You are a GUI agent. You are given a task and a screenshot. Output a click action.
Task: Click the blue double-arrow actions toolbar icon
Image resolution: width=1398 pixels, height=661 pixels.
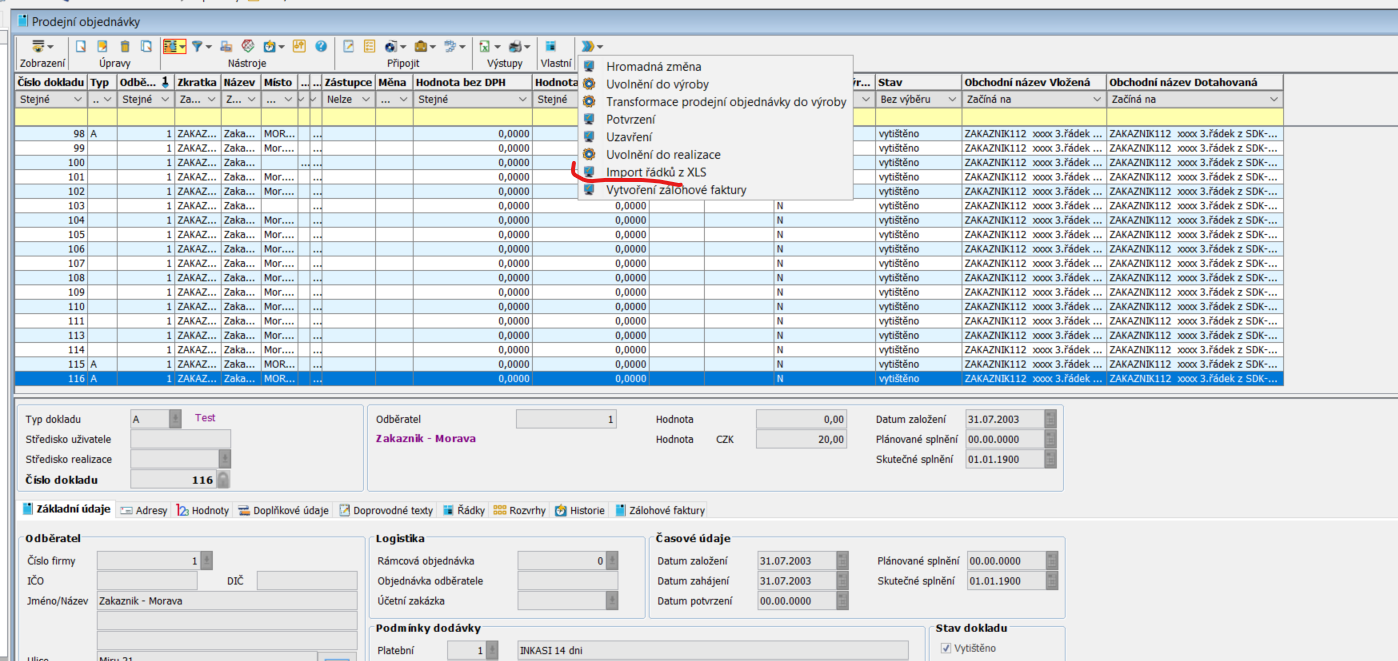pyautogui.click(x=587, y=46)
